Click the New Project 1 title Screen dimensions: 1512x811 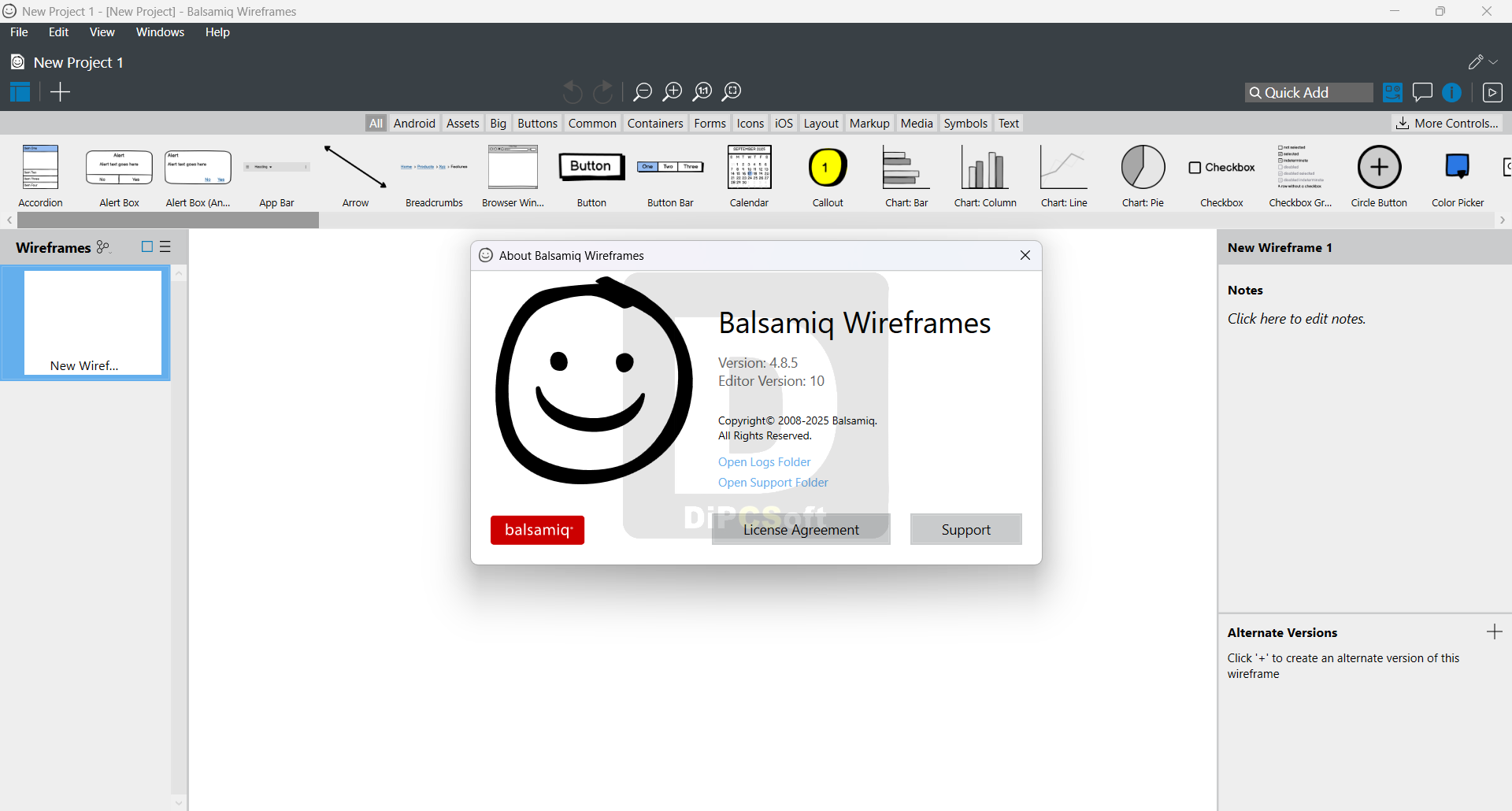click(x=78, y=62)
